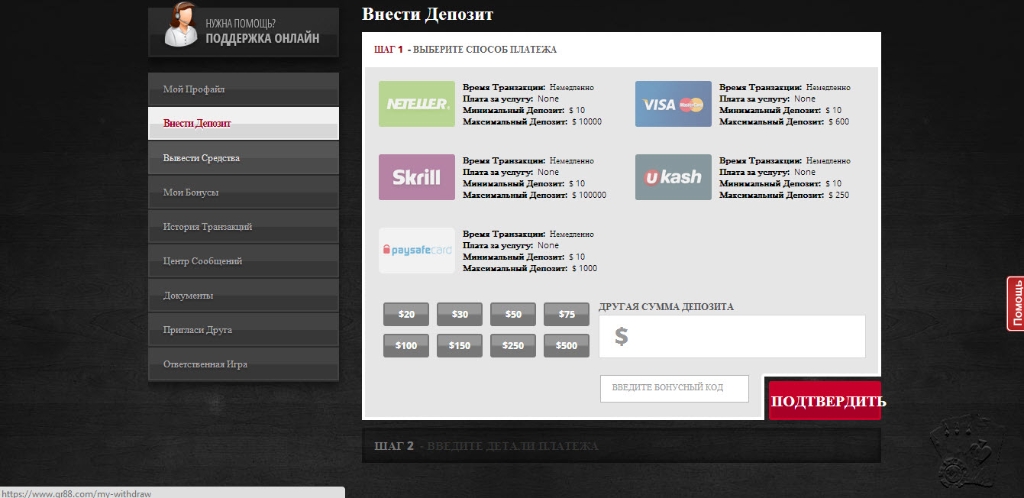Open the red Помощь side tab
The width and height of the screenshot is (1024, 498).
[x=1016, y=304]
